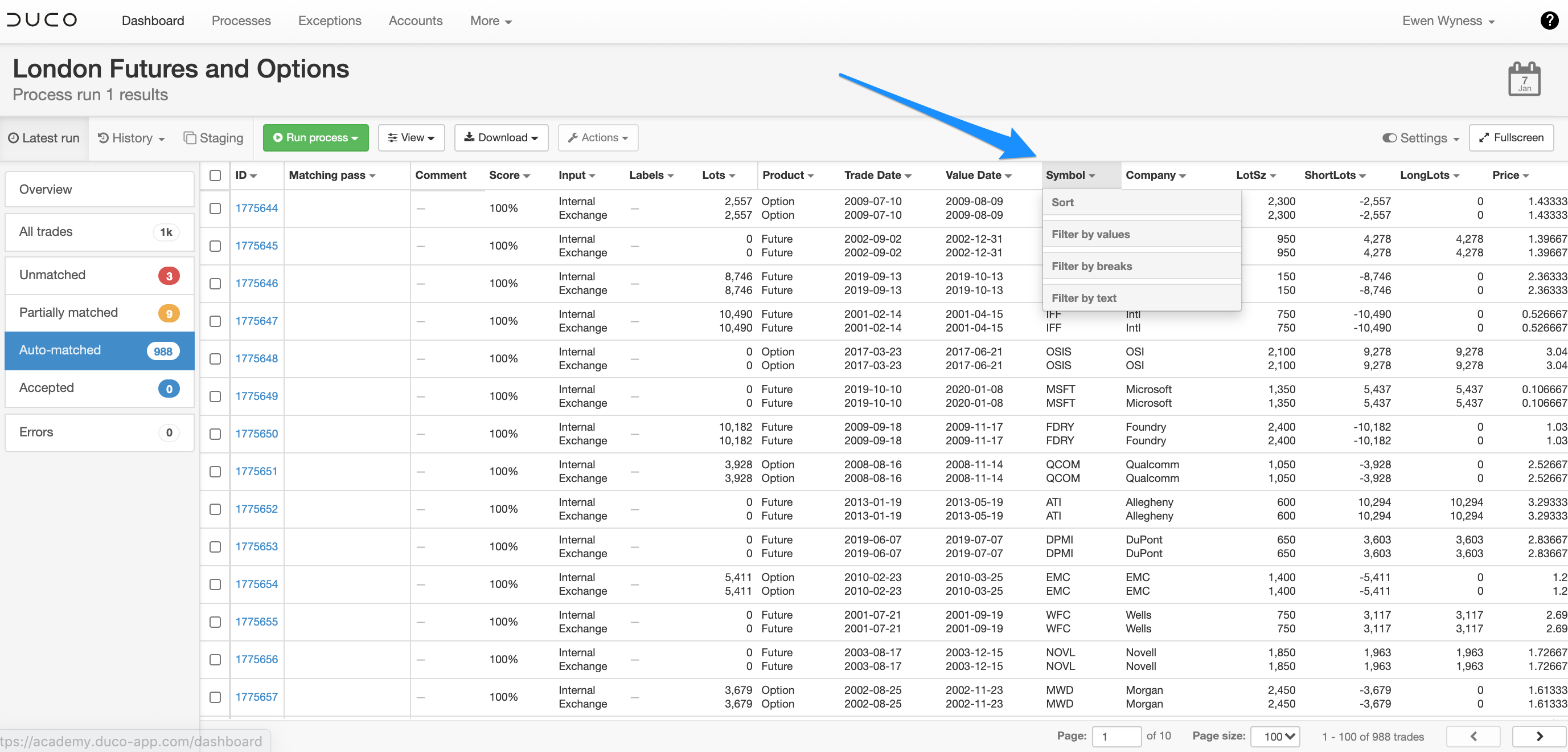Open the Download dropdown
Viewport: 1568px width, 752px height.
(501, 138)
